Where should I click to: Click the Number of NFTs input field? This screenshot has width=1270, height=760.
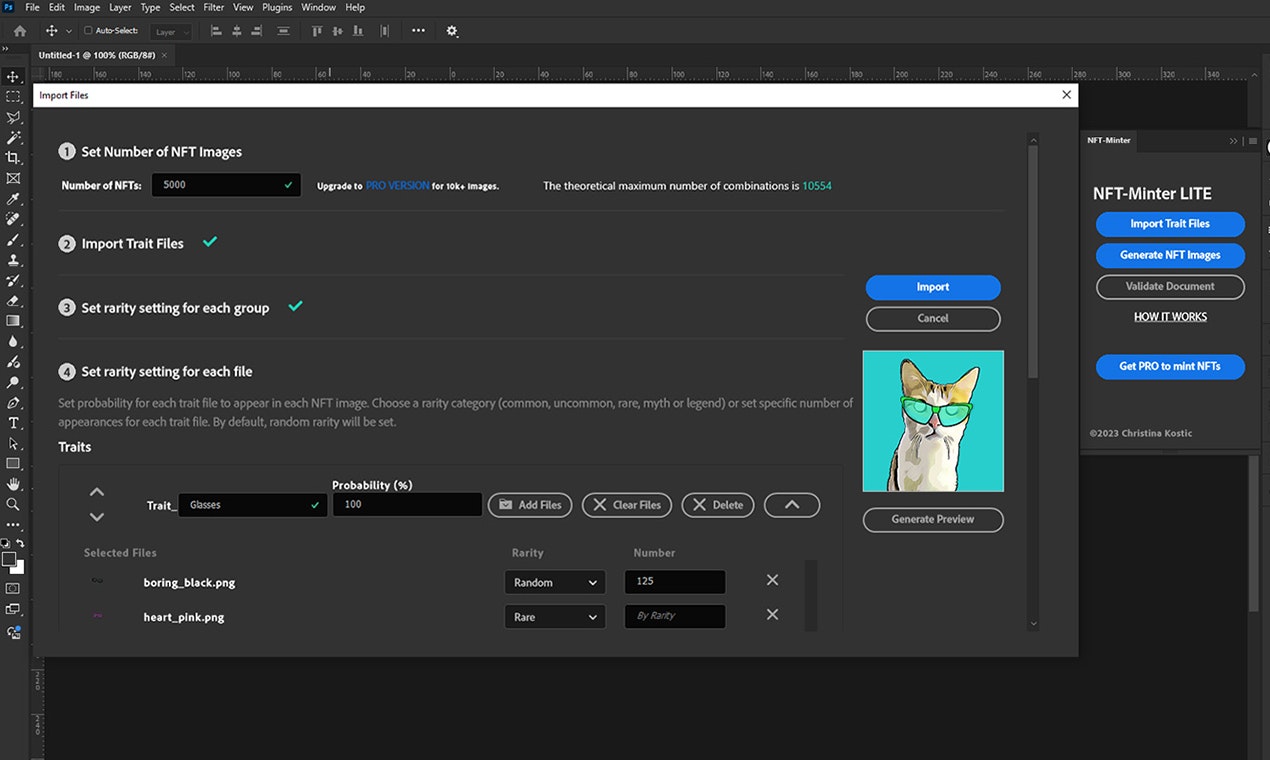click(x=226, y=185)
